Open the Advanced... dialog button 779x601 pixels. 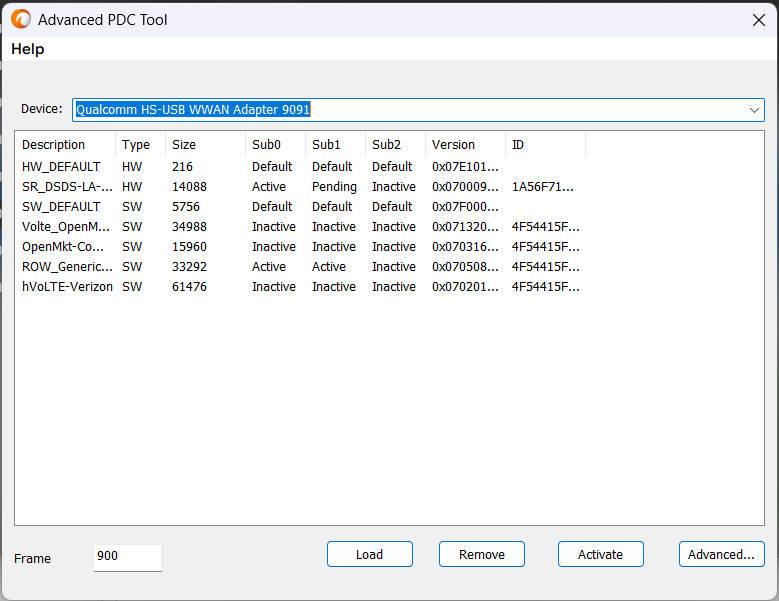721,554
